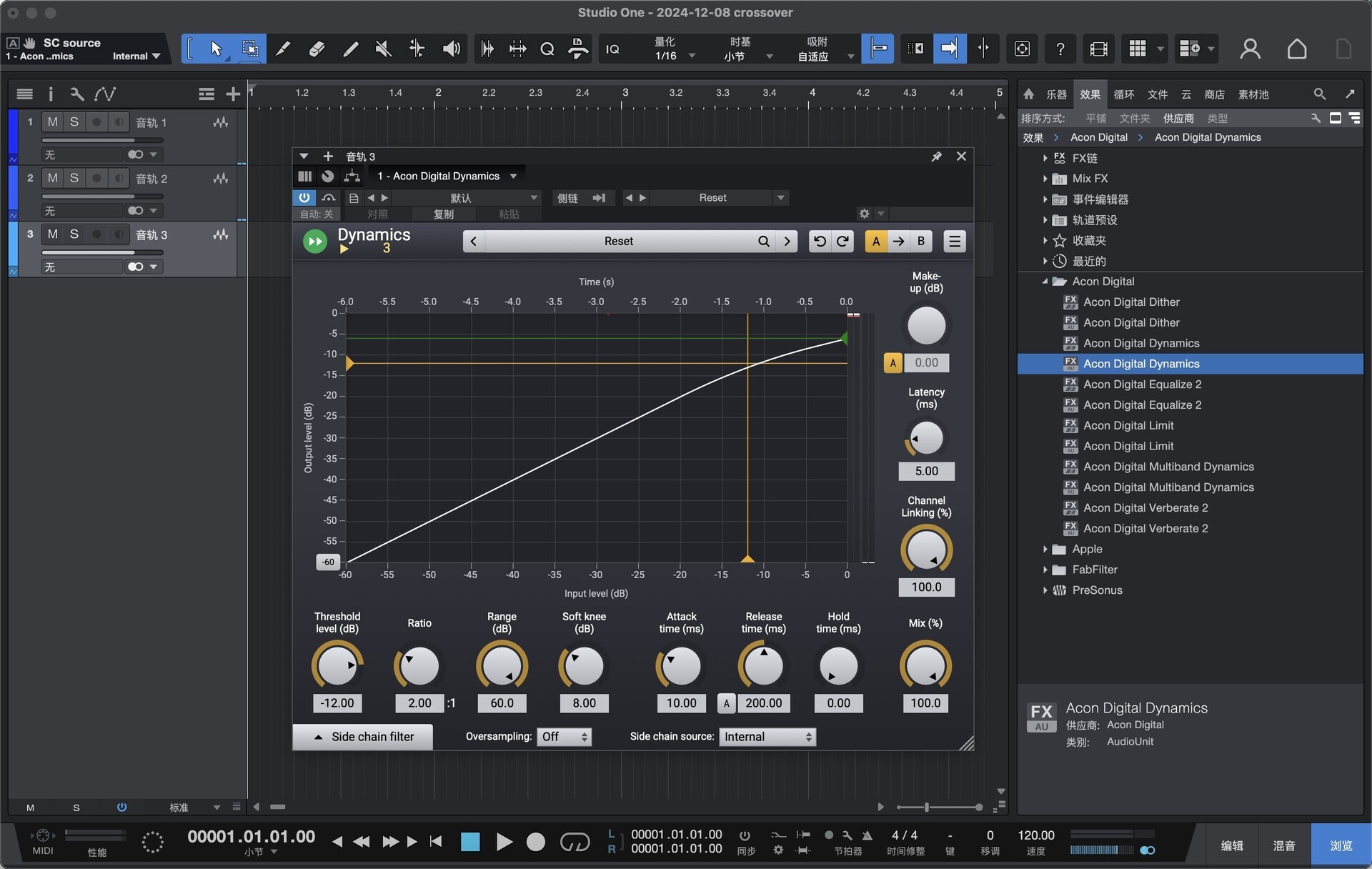1372x869 pixels.
Task: Search presets with magnifier in Dynamics
Action: [764, 242]
